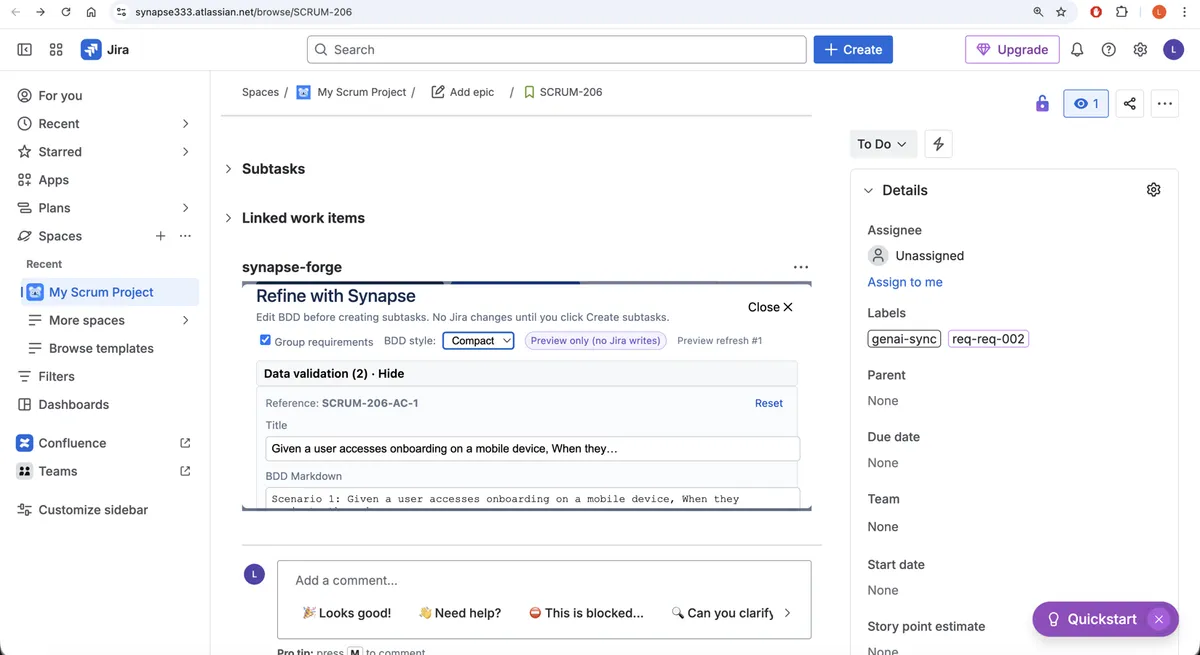The height and width of the screenshot is (655, 1200).
Task: Bookmark this page with star icon
Action: (x=1061, y=12)
